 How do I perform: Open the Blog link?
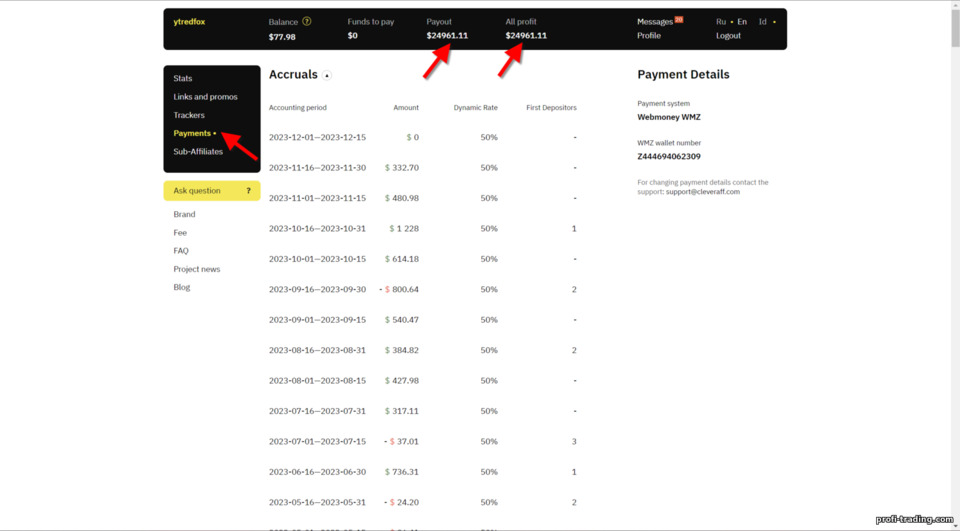tap(181, 287)
